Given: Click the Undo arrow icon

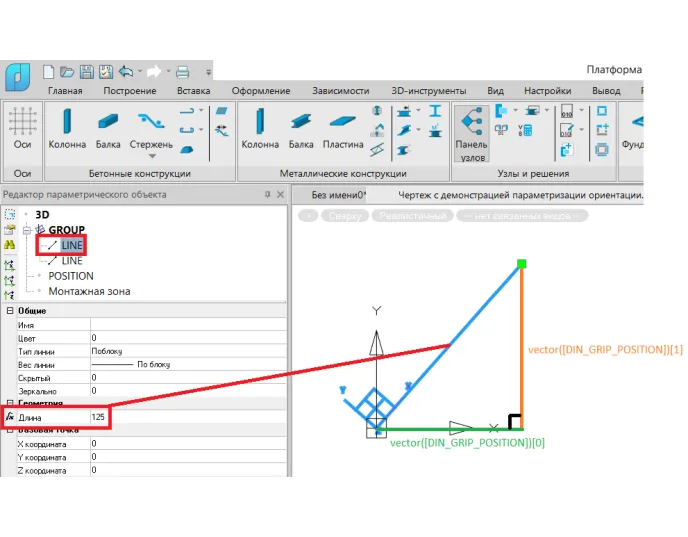Looking at the screenshot, I should pyautogui.click(x=125, y=72).
